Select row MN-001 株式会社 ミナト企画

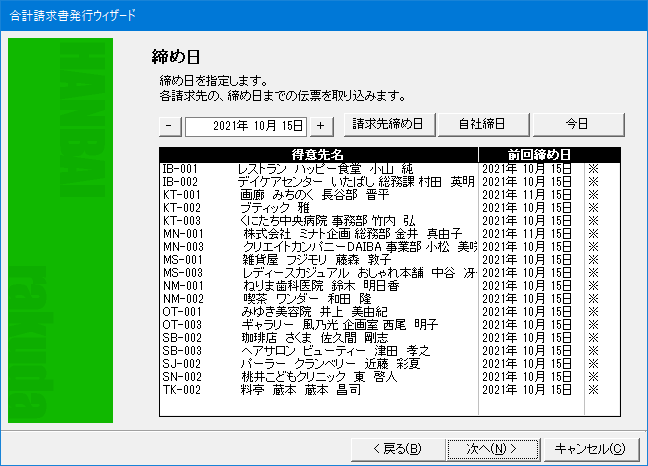(390, 234)
